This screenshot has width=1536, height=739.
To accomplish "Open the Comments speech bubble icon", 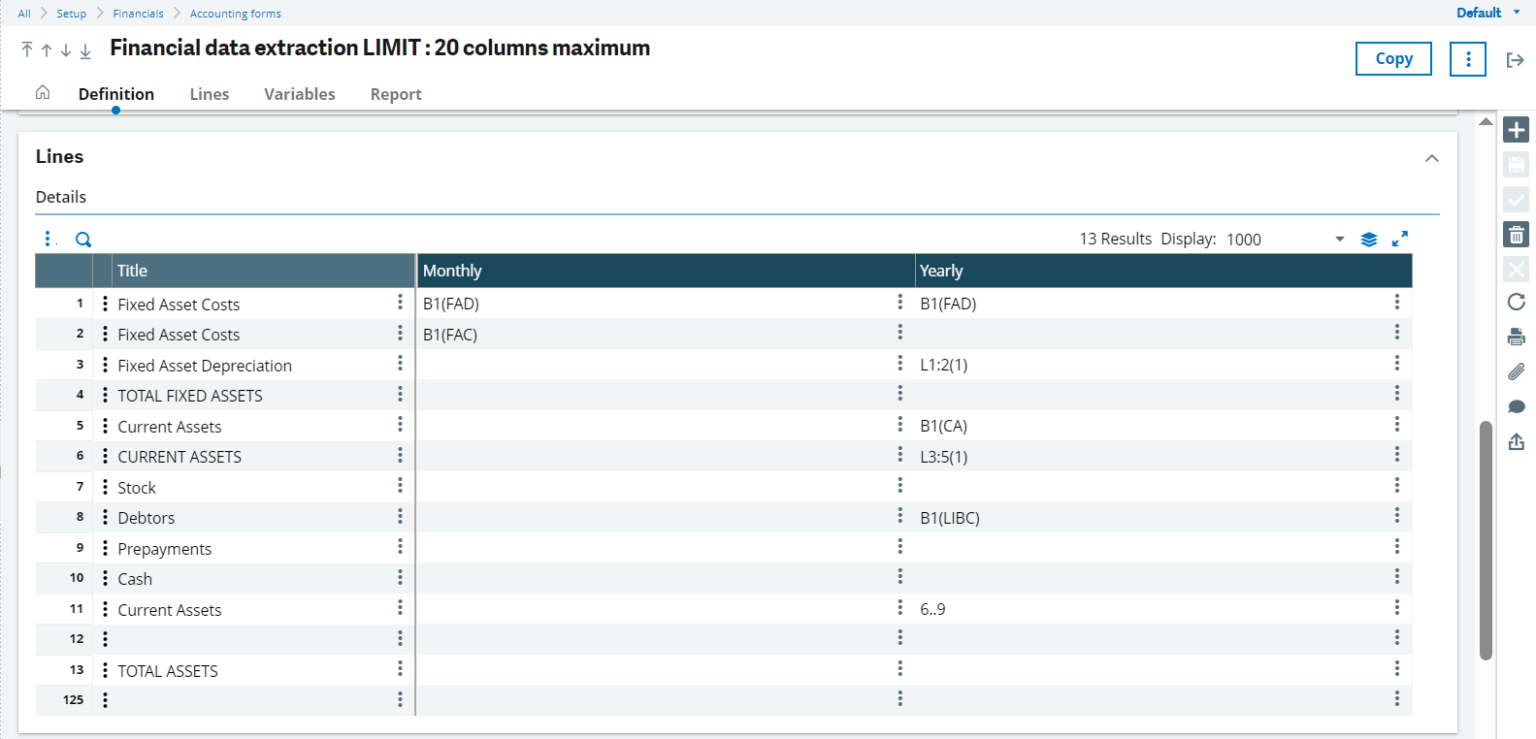I will pos(1516,407).
